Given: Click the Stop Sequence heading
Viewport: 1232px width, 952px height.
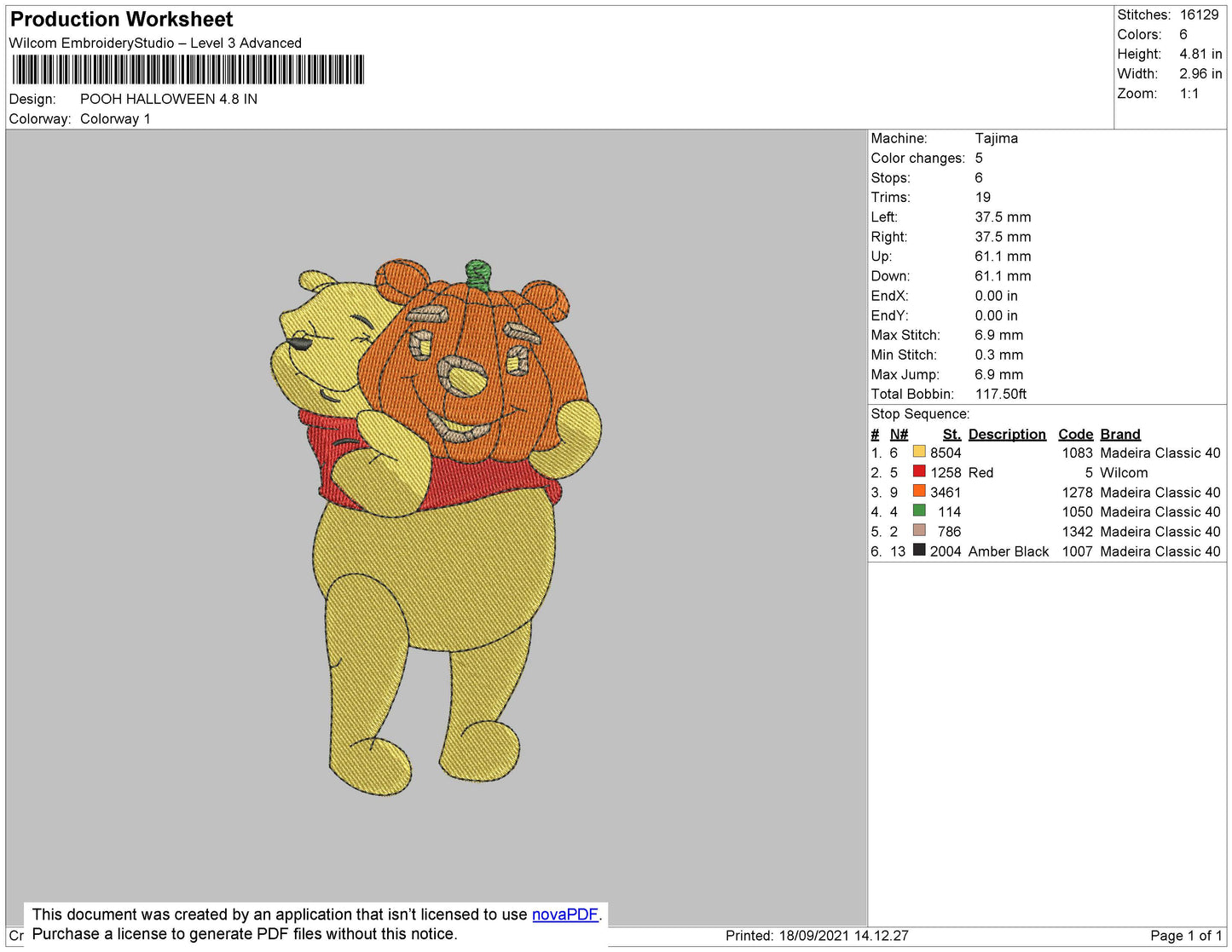Looking at the screenshot, I should click(920, 413).
